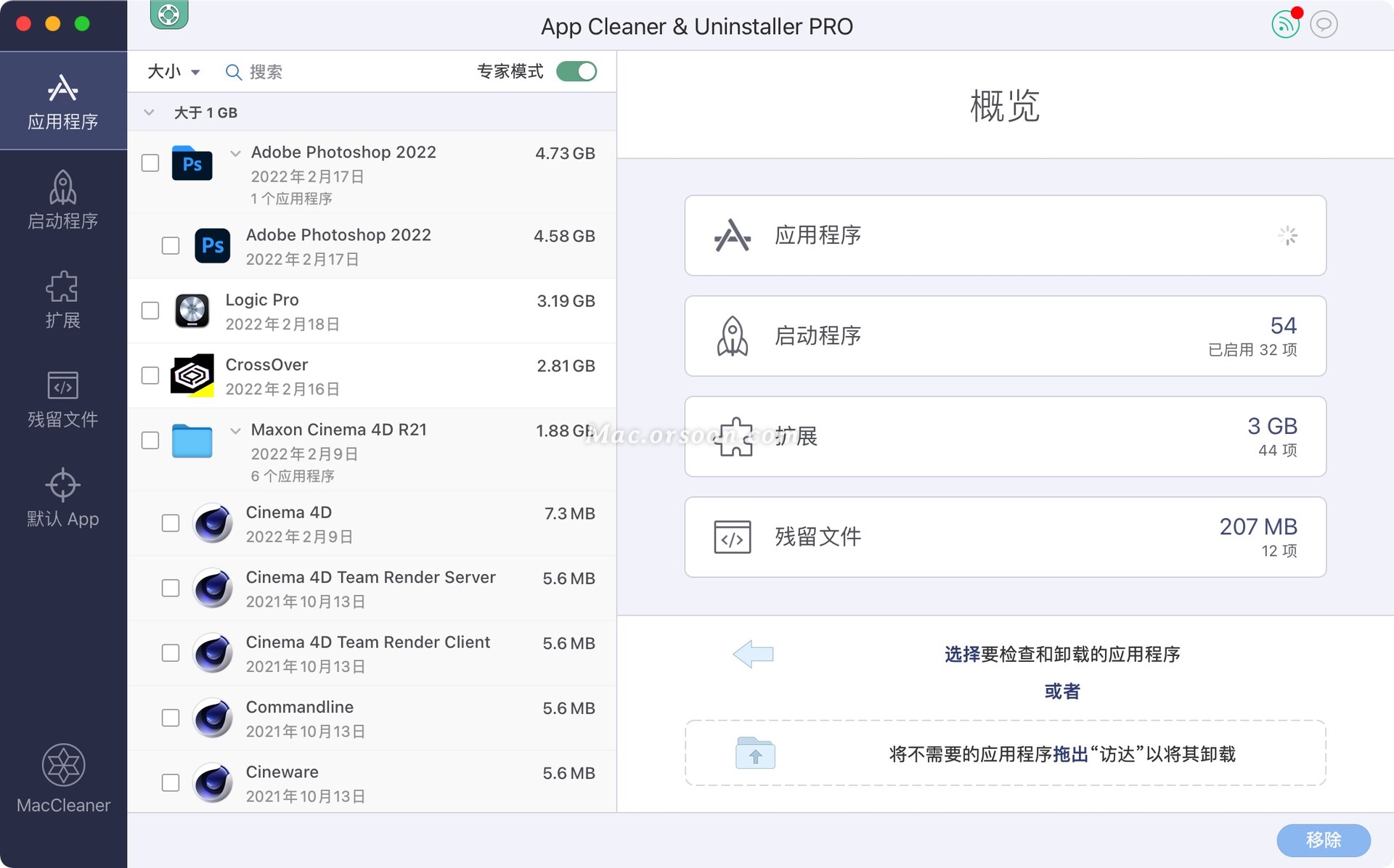Open the feedback chat bubble icon
The height and width of the screenshot is (868, 1394).
(1324, 24)
